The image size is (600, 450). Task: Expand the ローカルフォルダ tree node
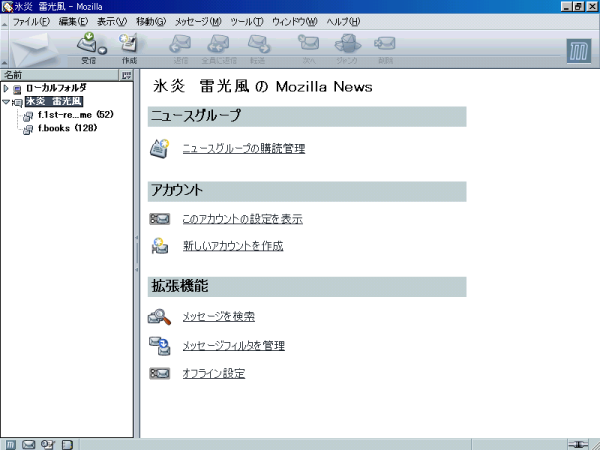point(5,89)
